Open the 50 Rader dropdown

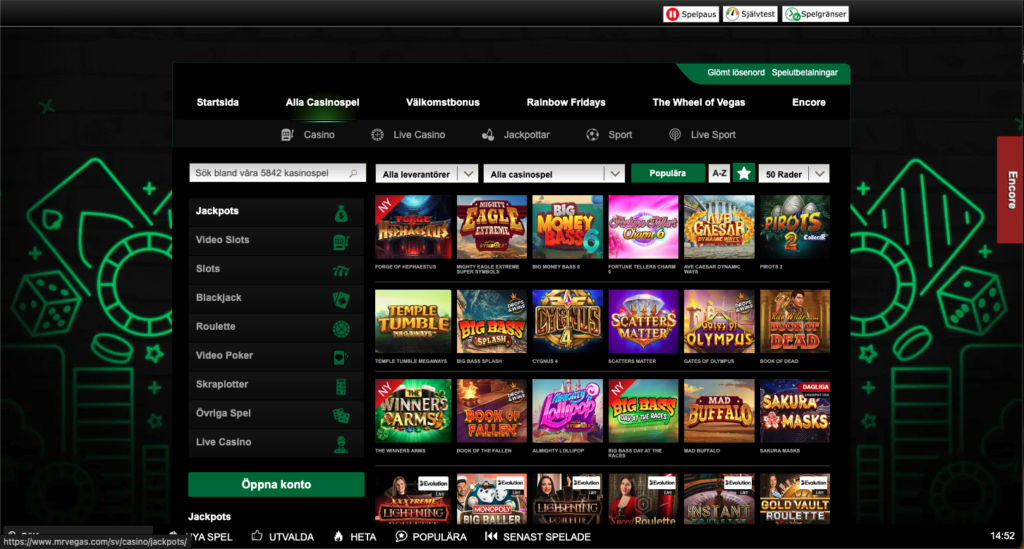[793, 174]
